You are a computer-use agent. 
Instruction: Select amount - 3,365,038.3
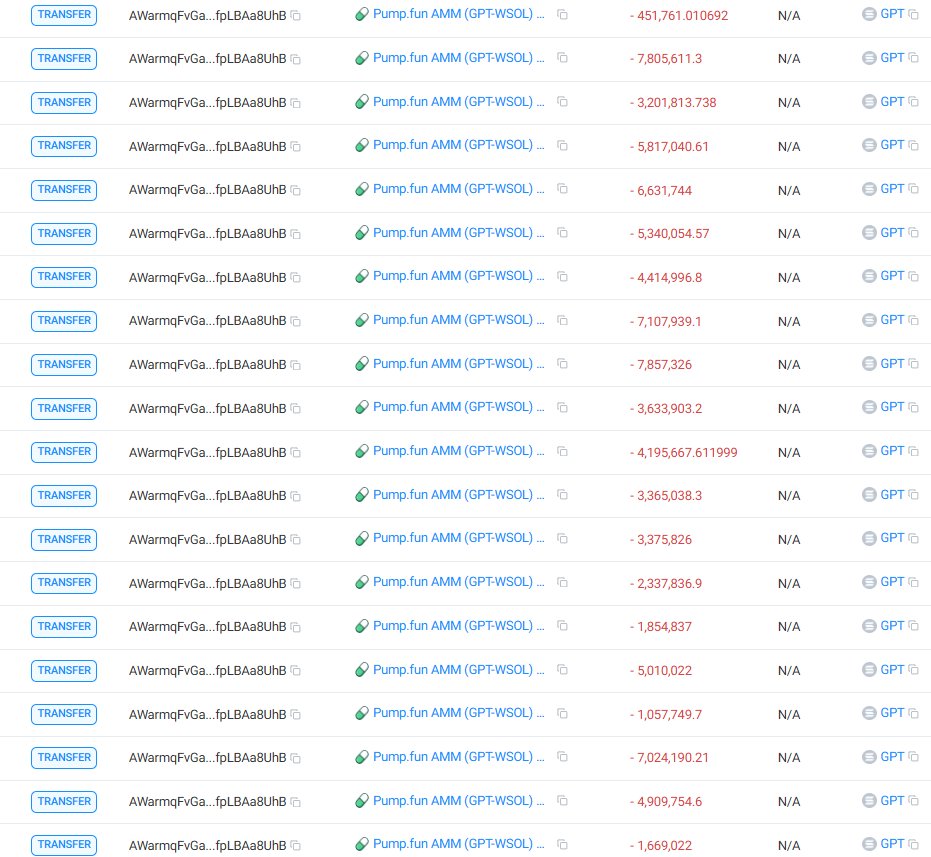point(666,496)
